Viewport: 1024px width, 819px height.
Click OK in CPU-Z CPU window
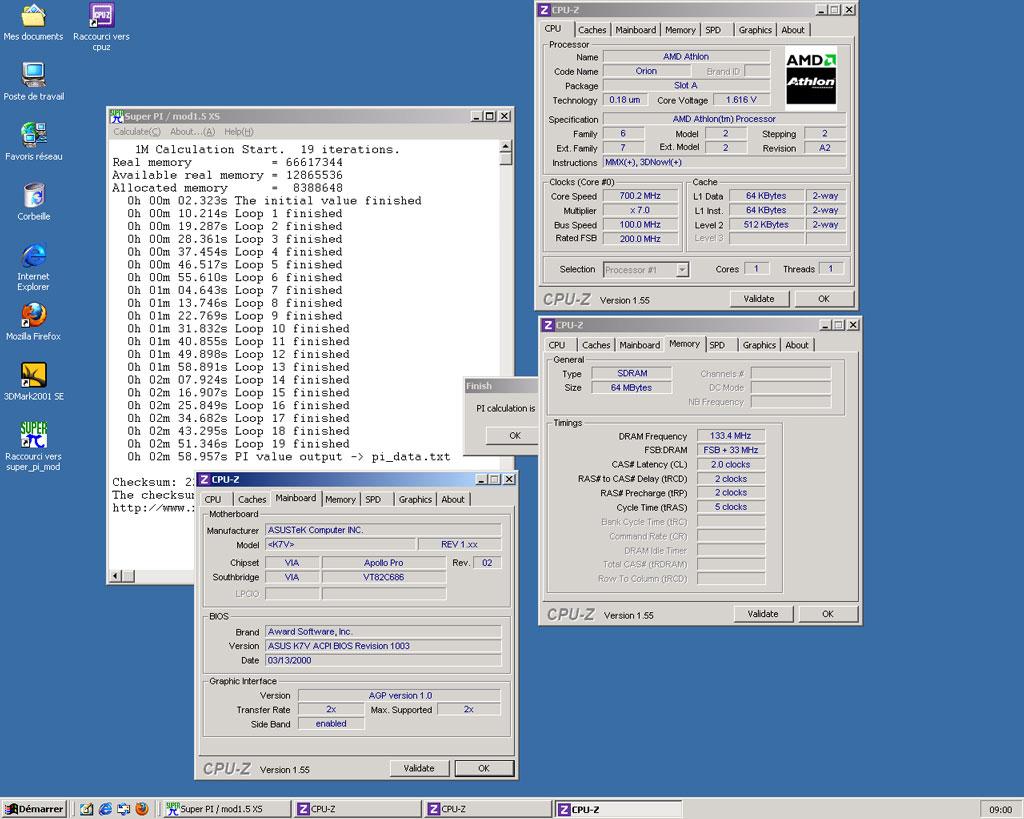click(824, 298)
